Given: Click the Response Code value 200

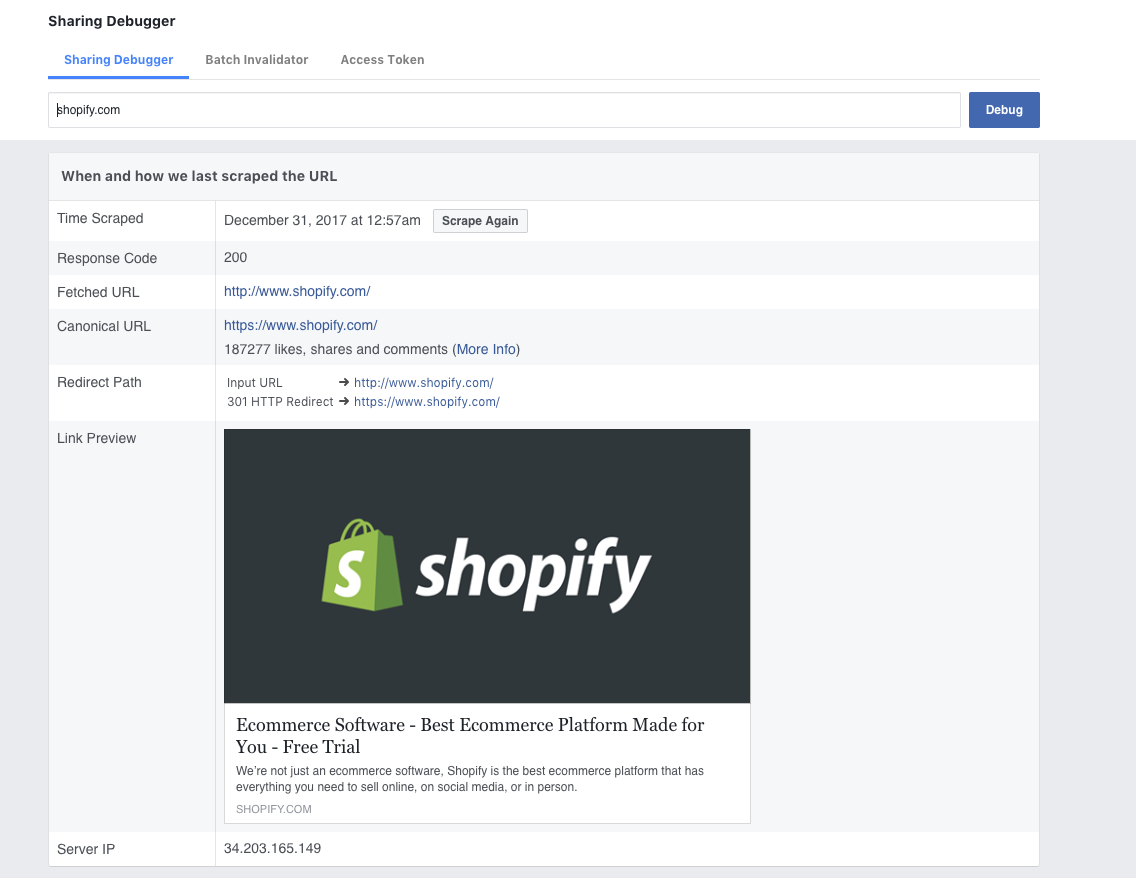Looking at the screenshot, I should 235,257.
